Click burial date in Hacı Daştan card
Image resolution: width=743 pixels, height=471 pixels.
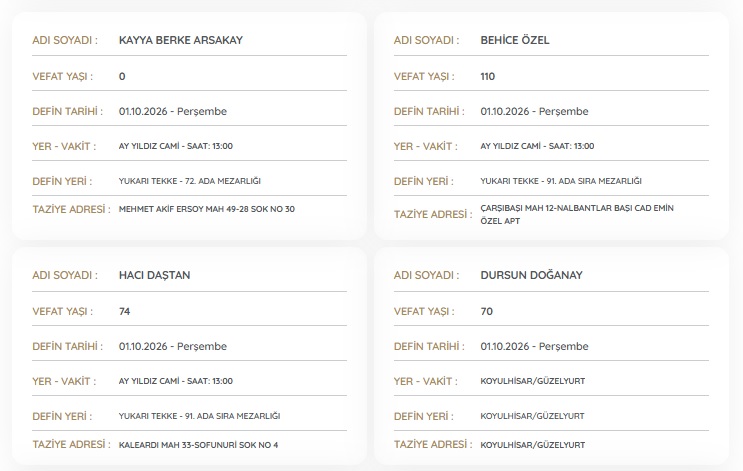[172, 346]
